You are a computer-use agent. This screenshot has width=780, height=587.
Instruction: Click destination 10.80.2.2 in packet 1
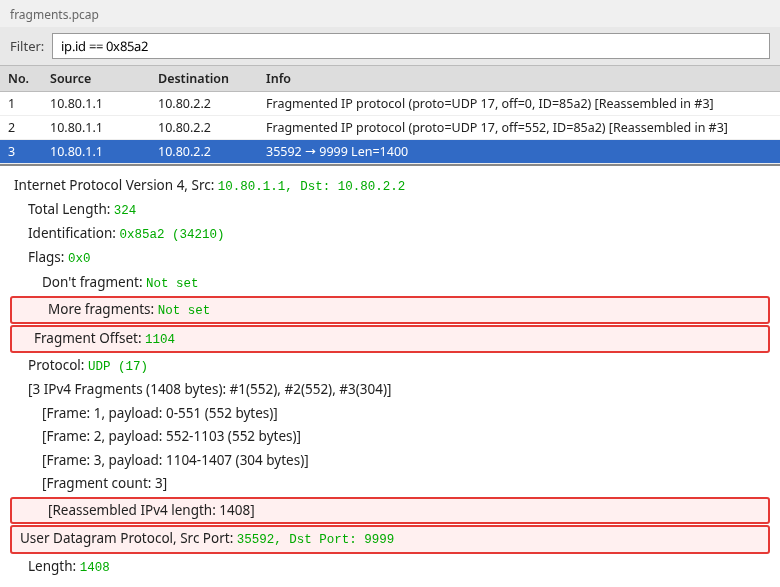click(x=184, y=103)
